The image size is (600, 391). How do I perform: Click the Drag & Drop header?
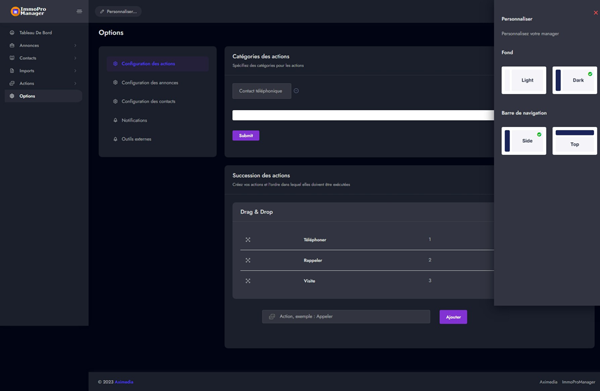[x=256, y=212]
